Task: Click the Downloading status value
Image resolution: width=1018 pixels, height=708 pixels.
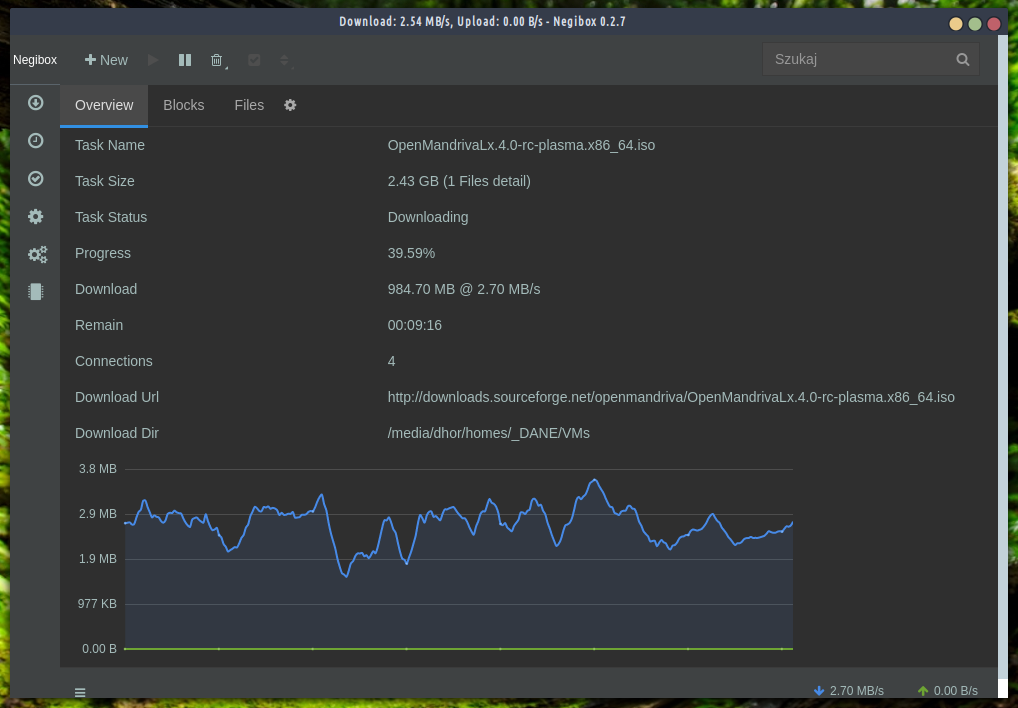Action: point(428,217)
